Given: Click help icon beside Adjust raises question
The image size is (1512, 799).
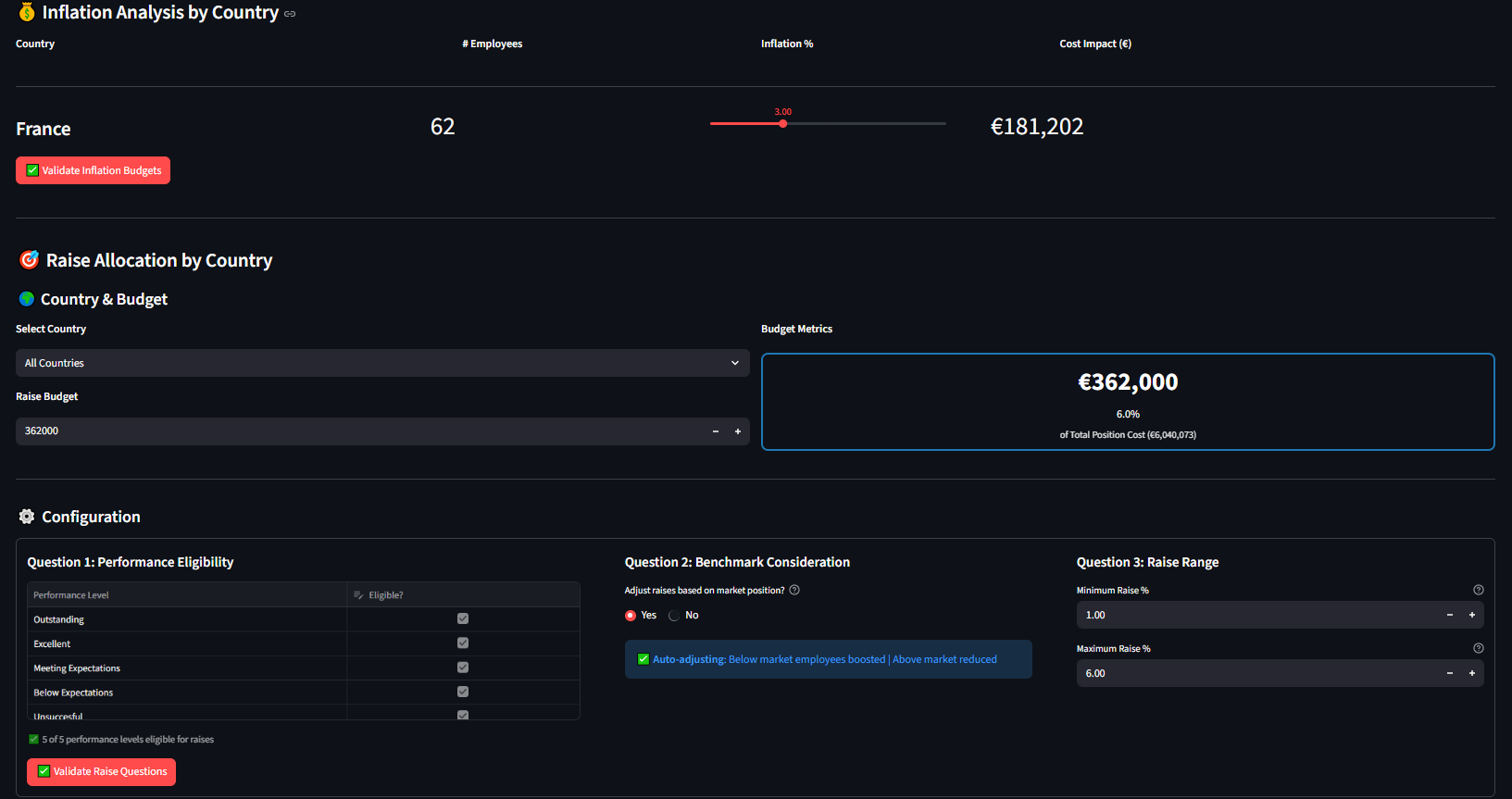Looking at the screenshot, I should coord(794,590).
